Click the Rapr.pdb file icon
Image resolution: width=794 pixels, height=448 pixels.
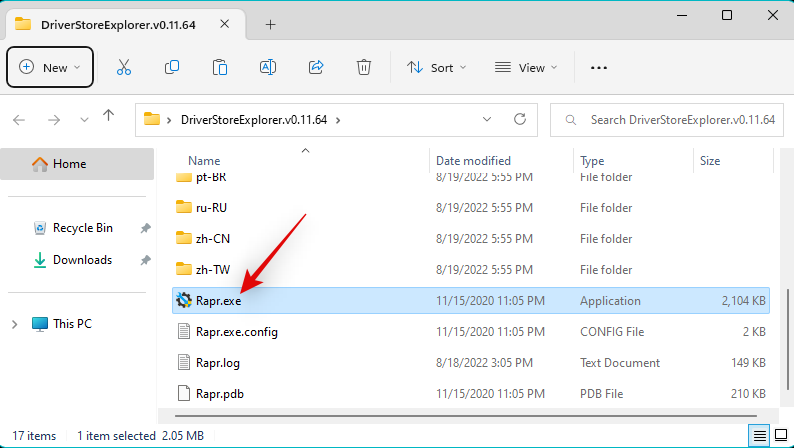tap(184, 393)
